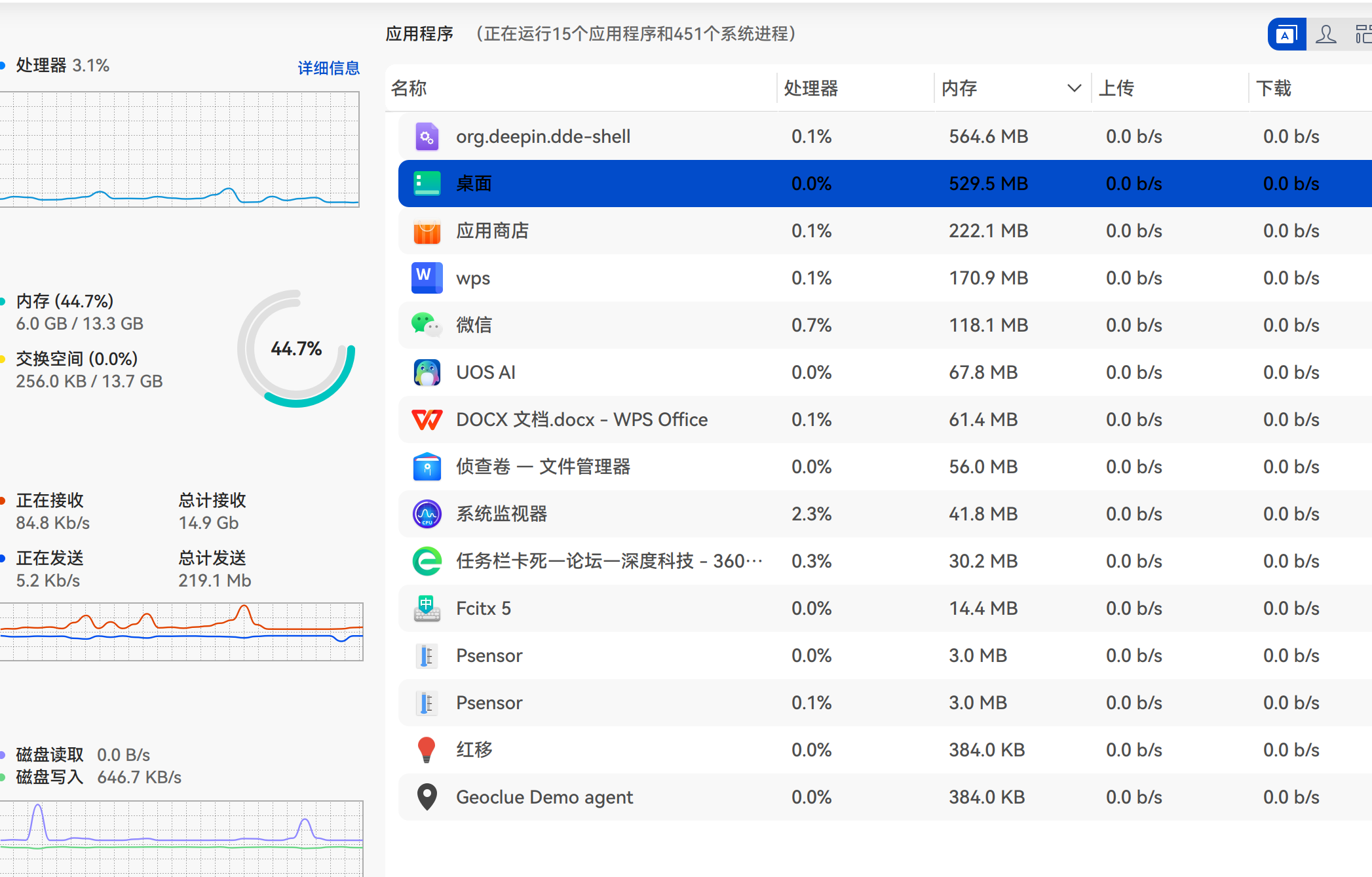Sort by 名称 column header
This screenshot has width=1372, height=877.
(x=409, y=88)
